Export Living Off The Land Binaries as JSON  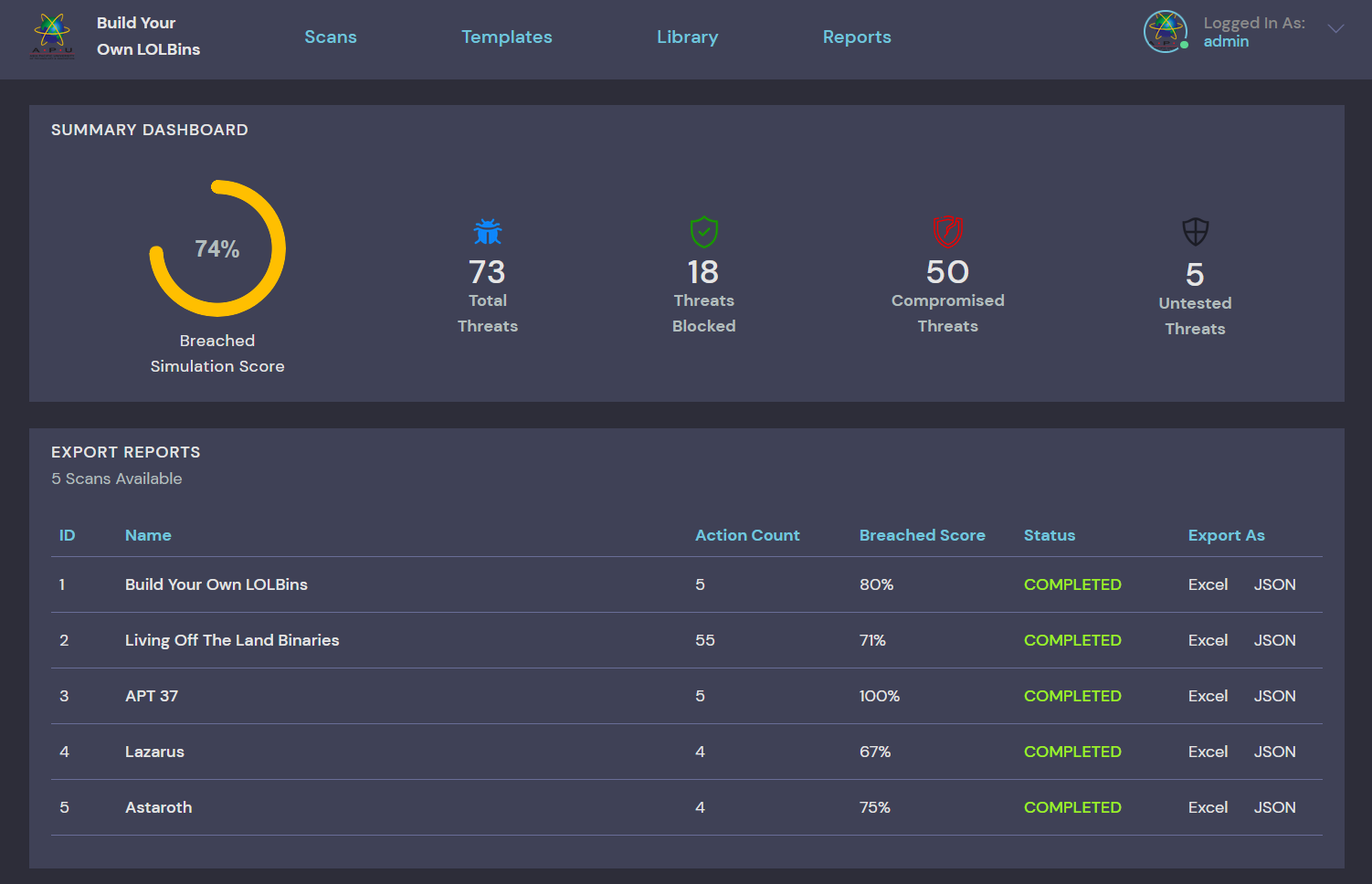1274,640
